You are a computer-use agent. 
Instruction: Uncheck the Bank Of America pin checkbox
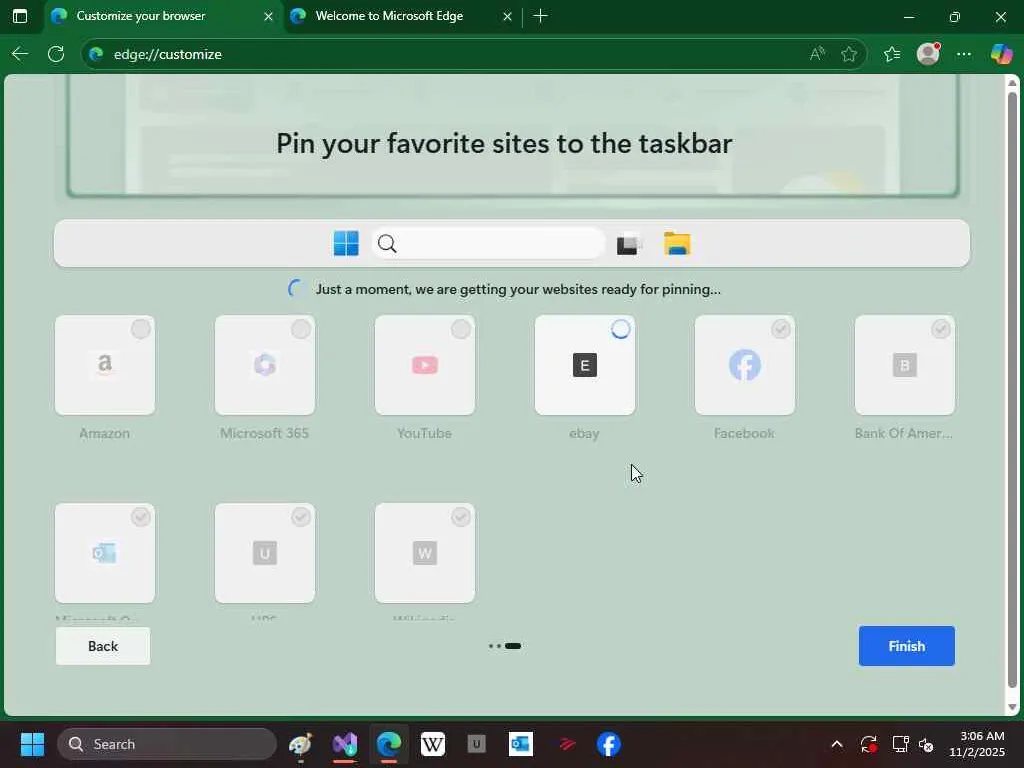pos(940,329)
